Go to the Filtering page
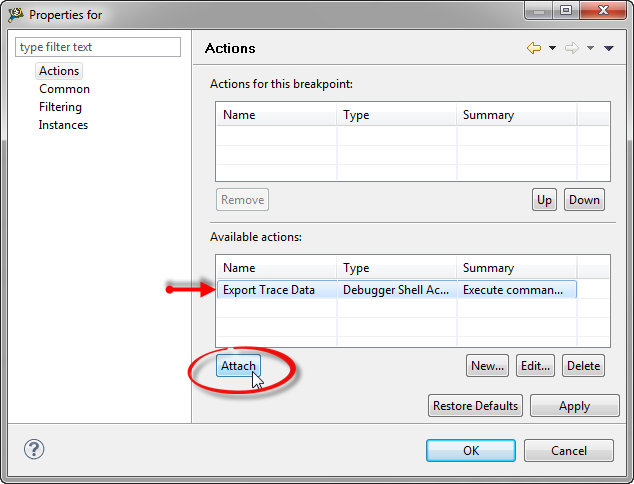 [60, 107]
